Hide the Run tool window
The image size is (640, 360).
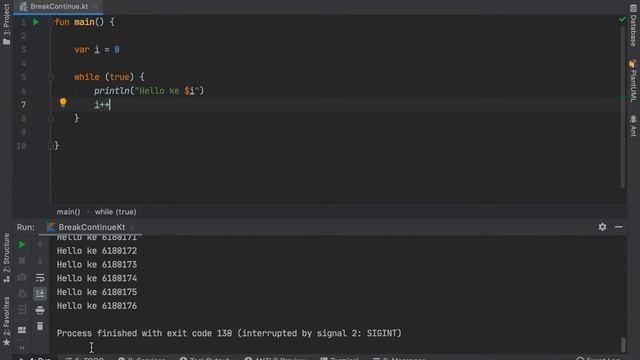619,227
